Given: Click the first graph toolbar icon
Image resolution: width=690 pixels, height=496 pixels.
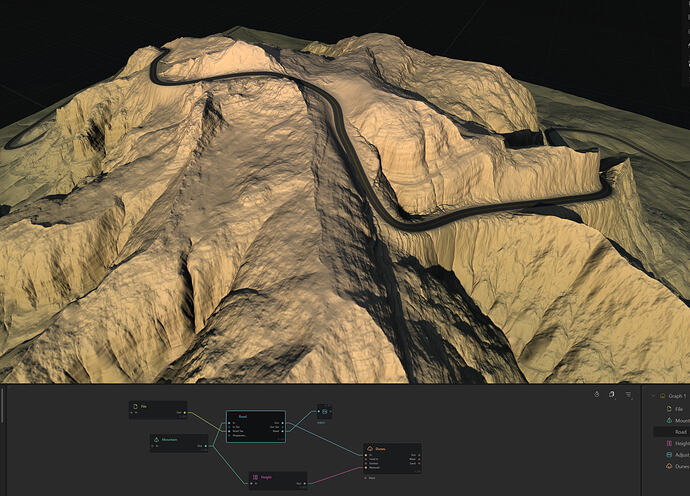Looking at the screenshot, I should pos(597,394).
